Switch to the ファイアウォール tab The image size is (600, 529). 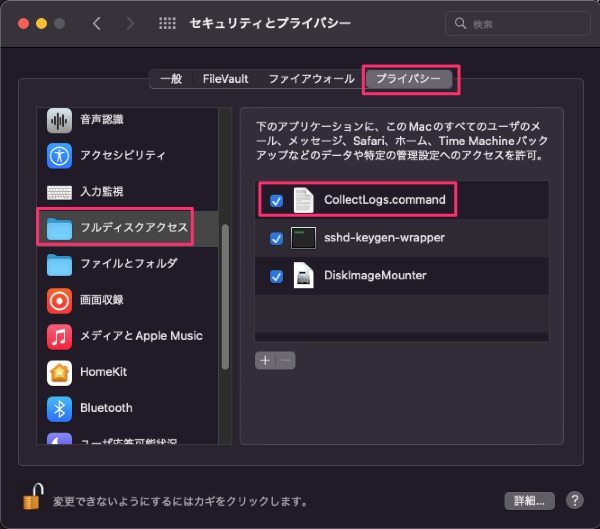(x=309, y=78)
